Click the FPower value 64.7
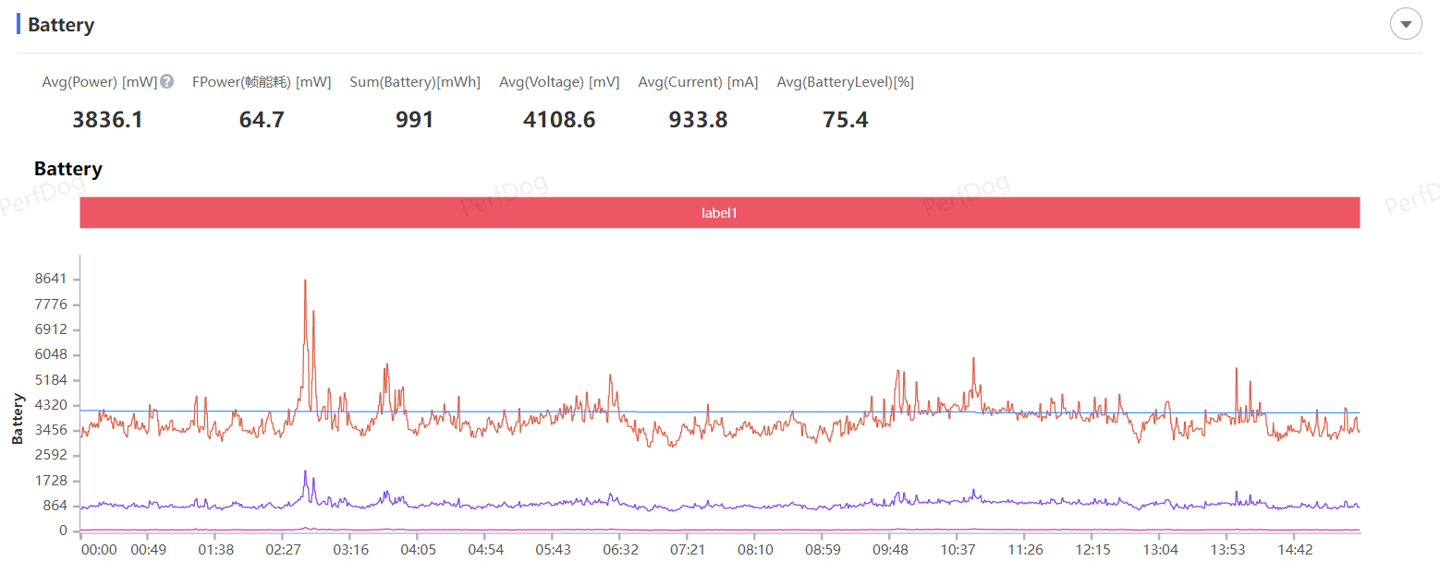Viewport: 1440px width, 561px height. point(261,120)
